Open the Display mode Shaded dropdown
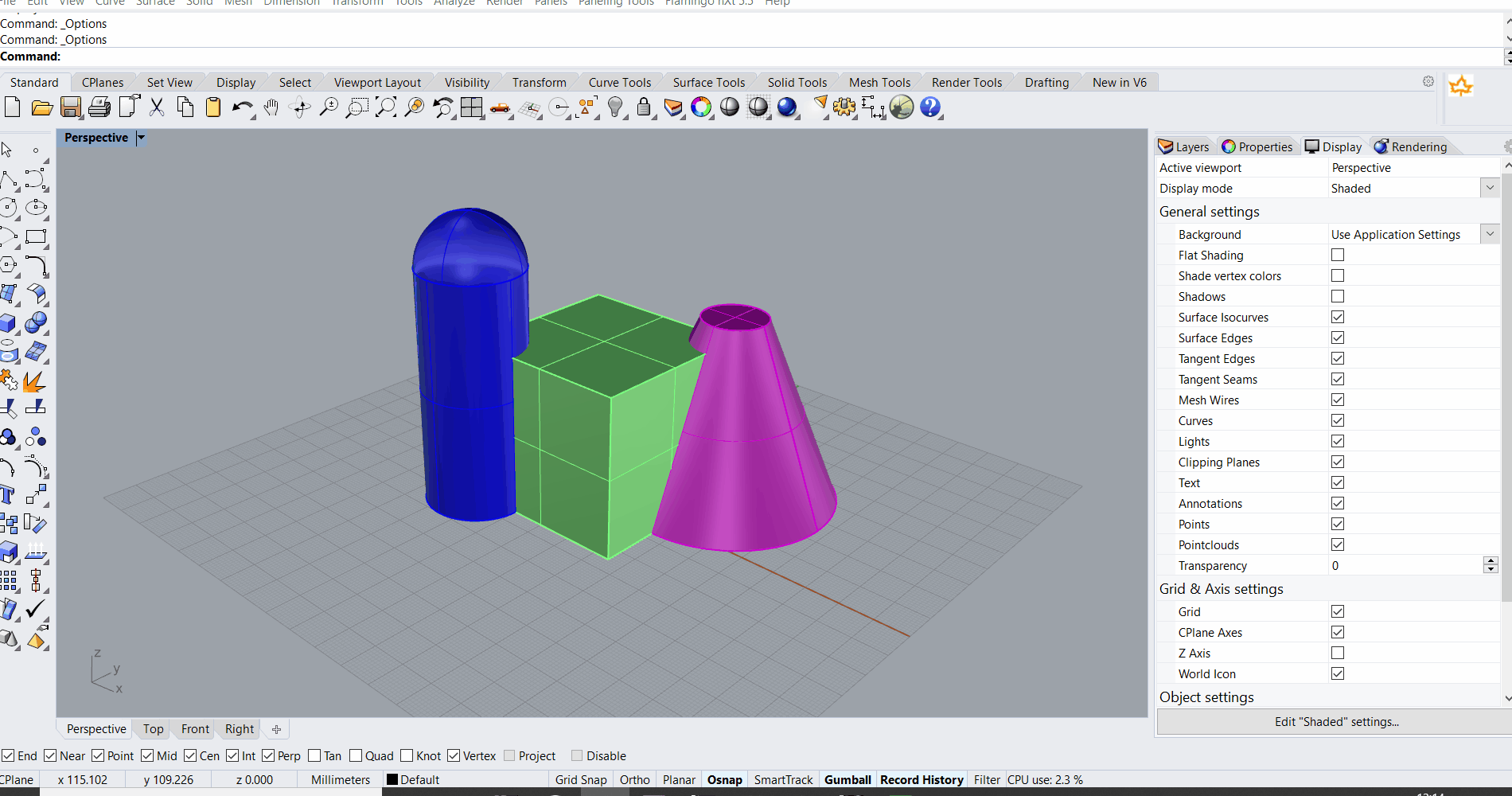Image resolution: width=1512 pixels, height=796 pixels. pyautogui.click(x=1490, y=188)
